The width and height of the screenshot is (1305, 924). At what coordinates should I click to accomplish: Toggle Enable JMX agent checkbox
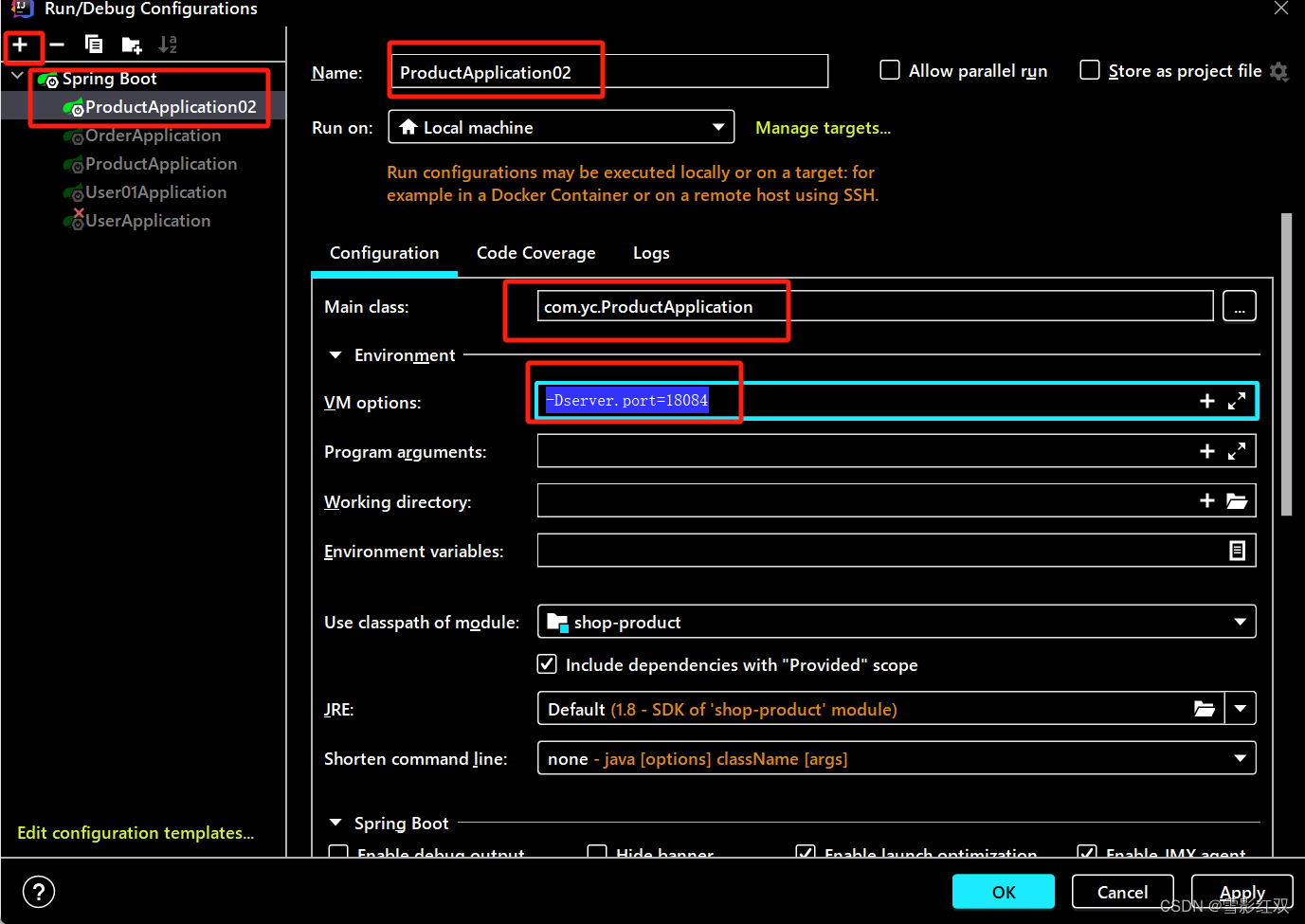pos(1087,852)
